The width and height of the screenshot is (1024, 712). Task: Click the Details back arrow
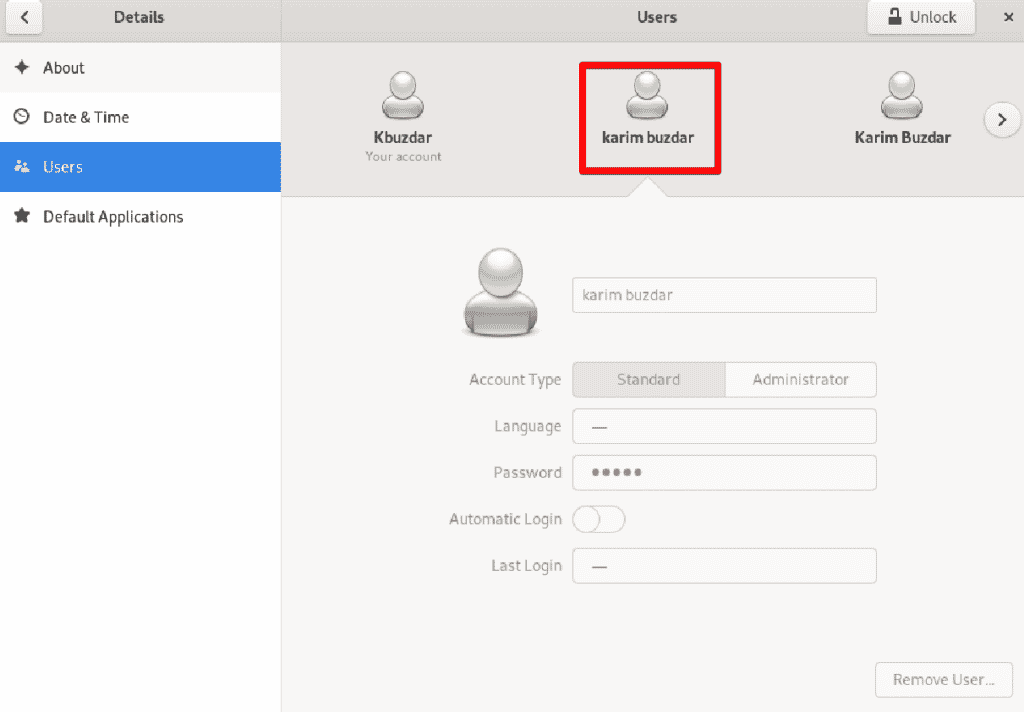23,17
